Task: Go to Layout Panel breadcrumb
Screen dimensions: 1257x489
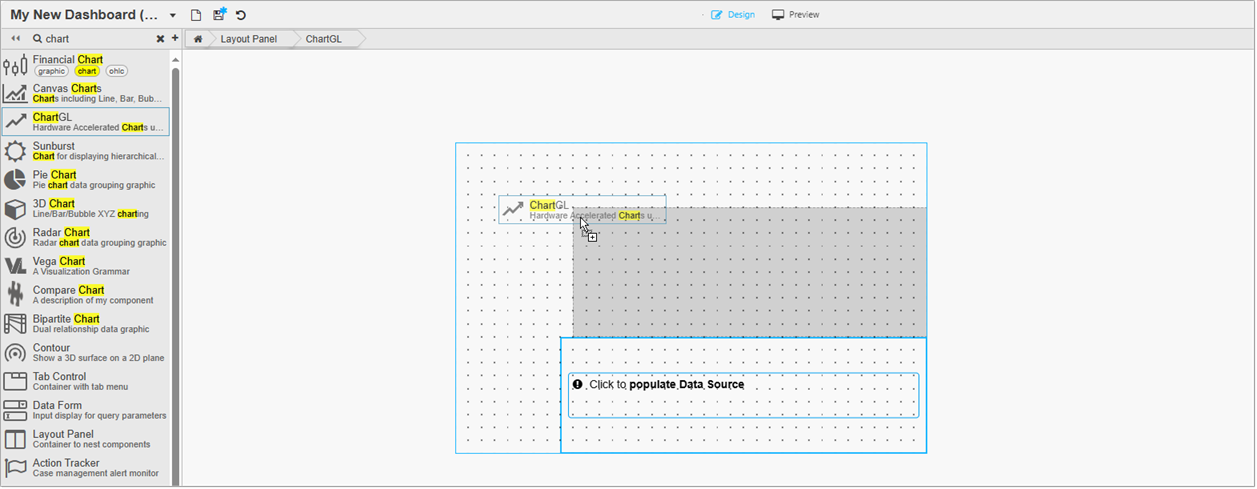Action: 249,39
